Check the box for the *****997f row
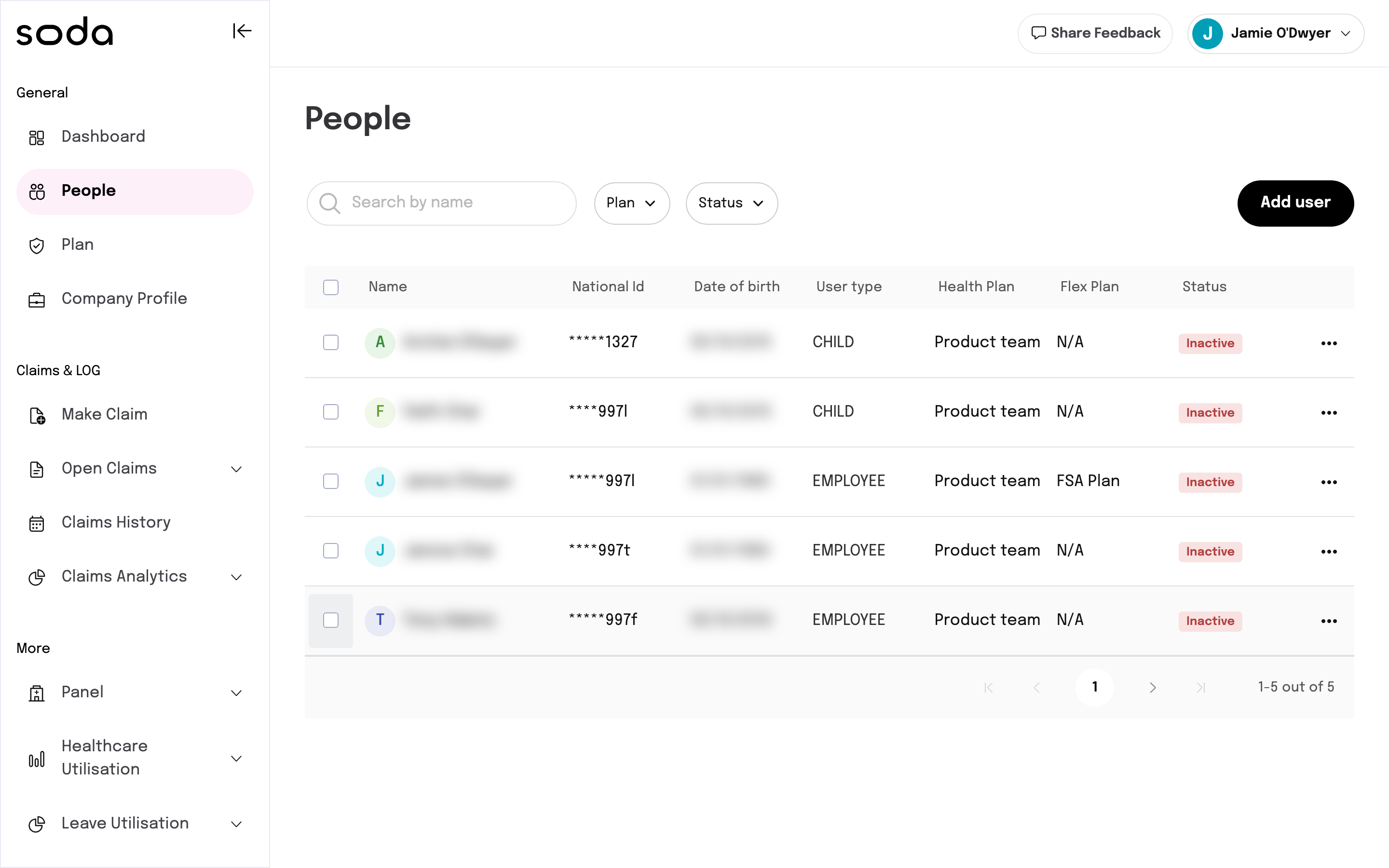 coord(330,621)
